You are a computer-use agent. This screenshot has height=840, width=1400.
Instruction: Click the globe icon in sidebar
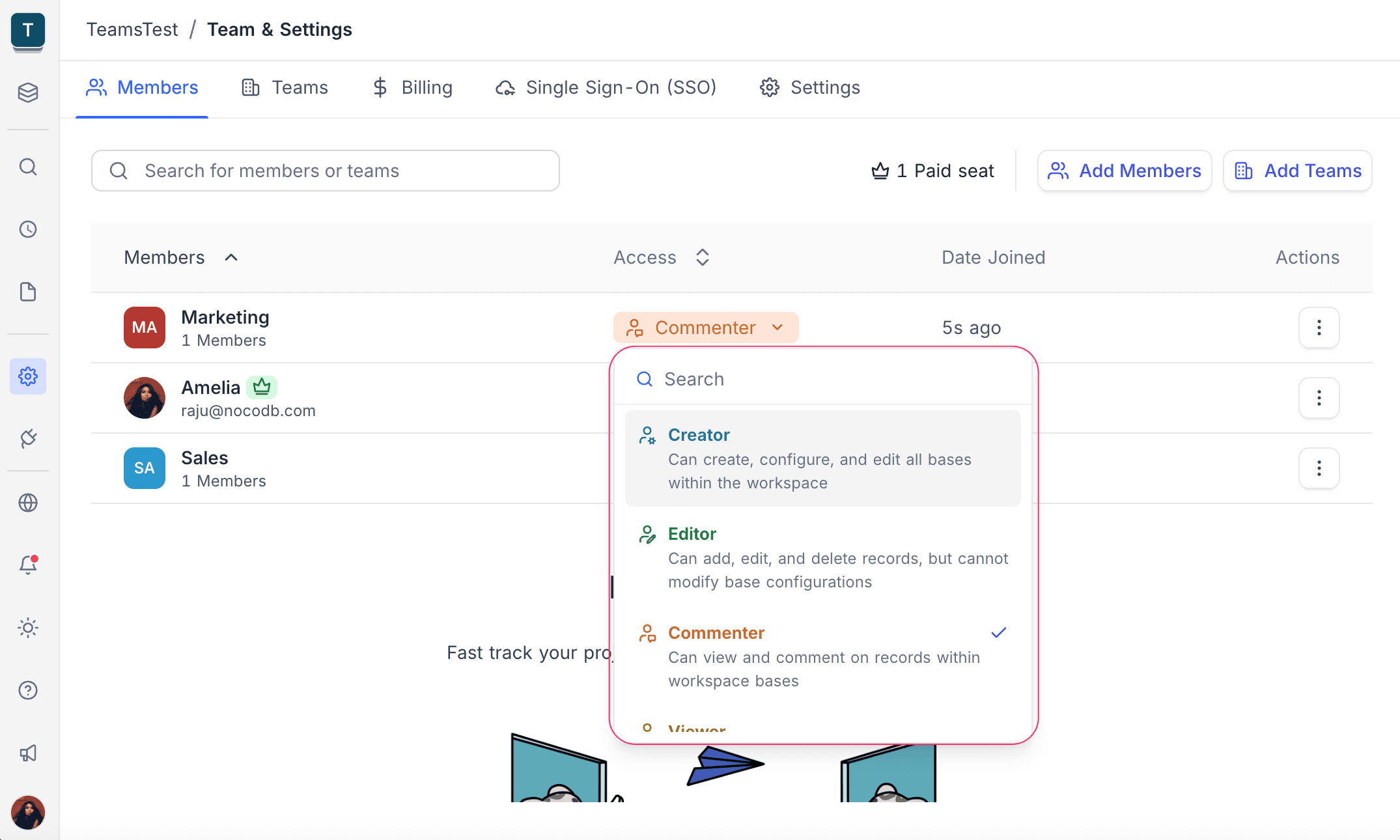click(x=27, y=503)
